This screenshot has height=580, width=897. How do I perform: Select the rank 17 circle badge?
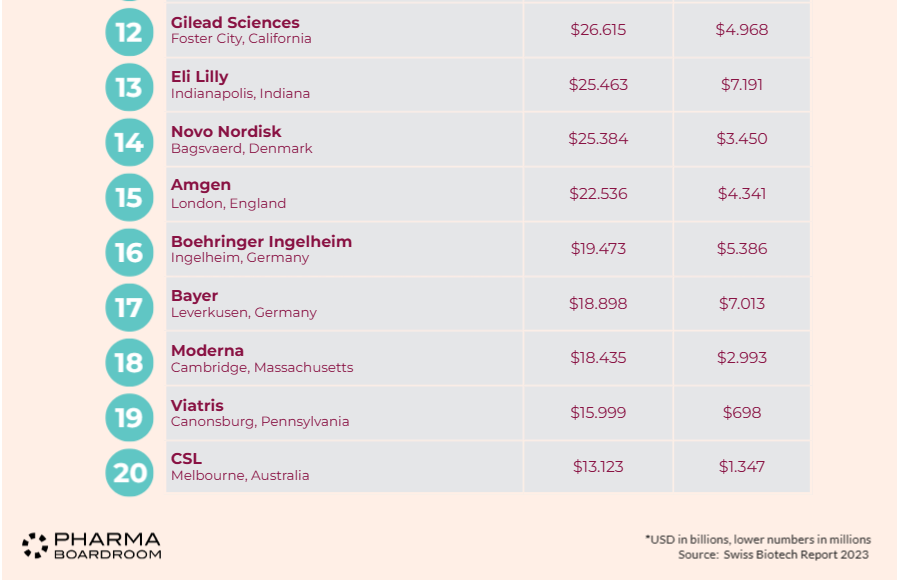(x=129, y=306)
